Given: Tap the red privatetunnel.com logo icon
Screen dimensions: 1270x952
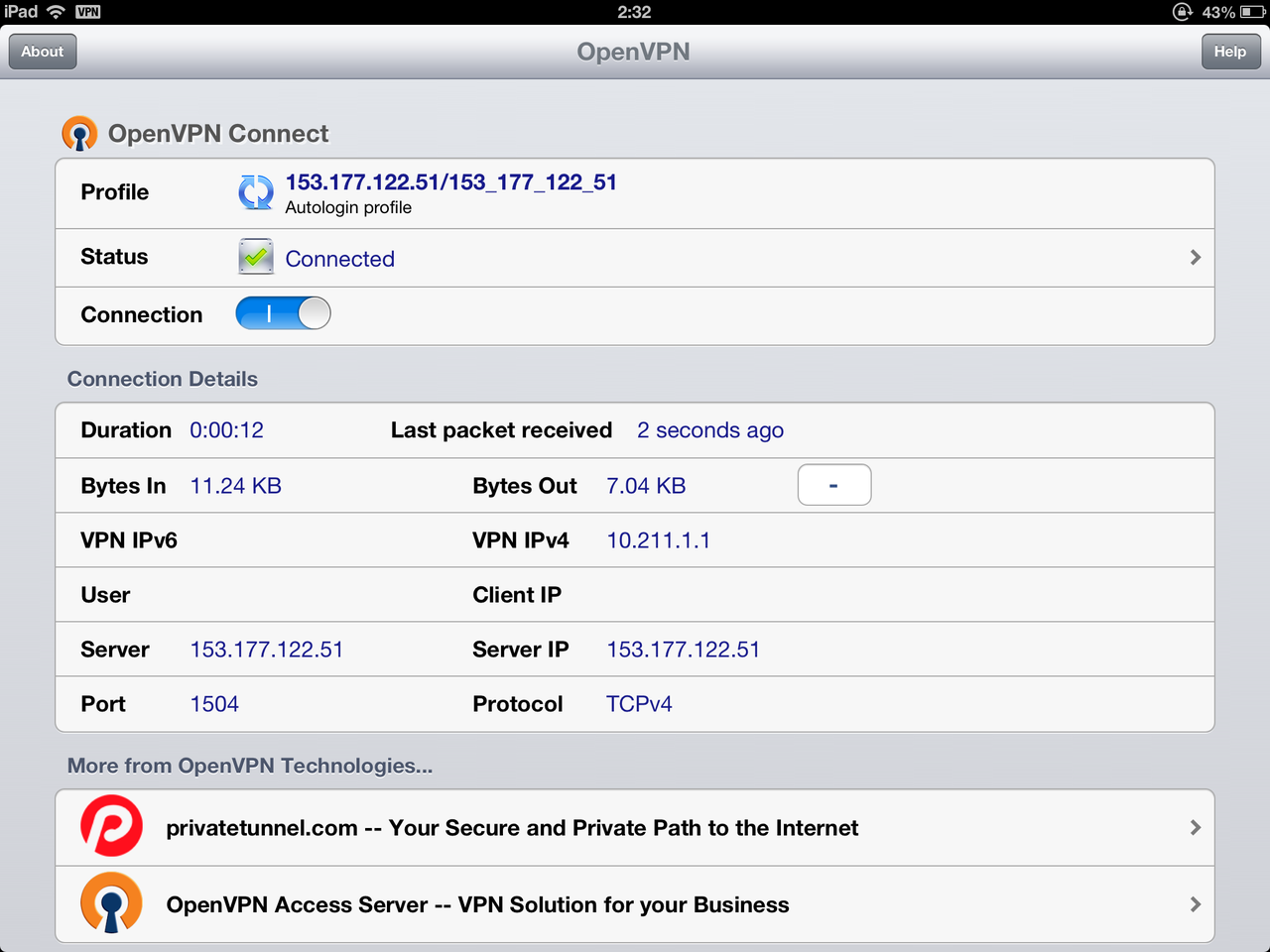Looking at the screenshot, I should coord(111,826).
